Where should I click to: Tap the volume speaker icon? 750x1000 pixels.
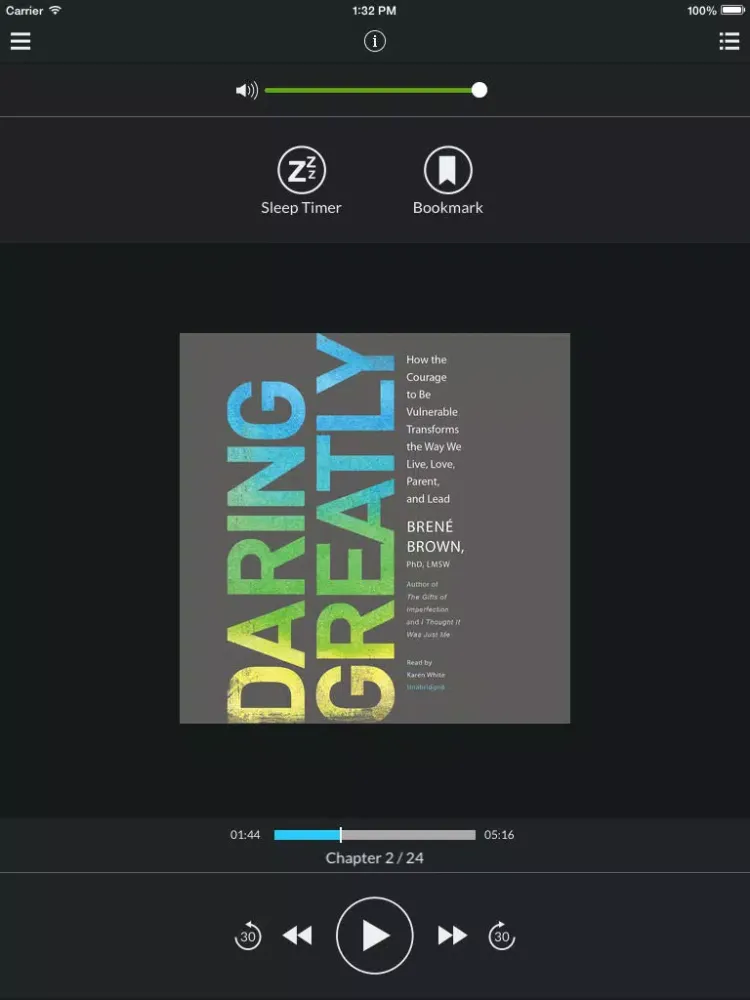[x=247, y=91]
